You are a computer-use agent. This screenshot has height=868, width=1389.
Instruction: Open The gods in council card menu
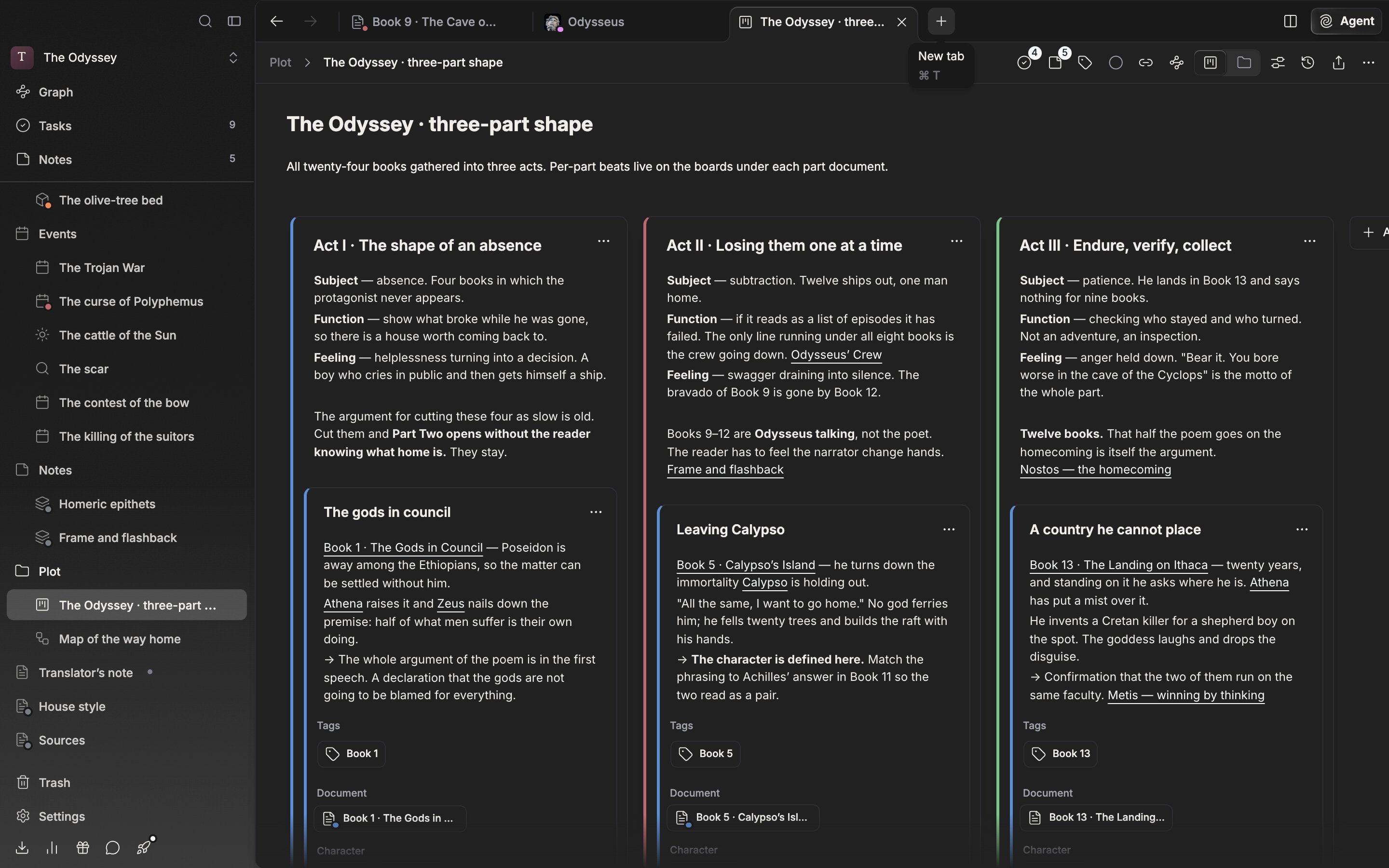click(x=596, y=512)
